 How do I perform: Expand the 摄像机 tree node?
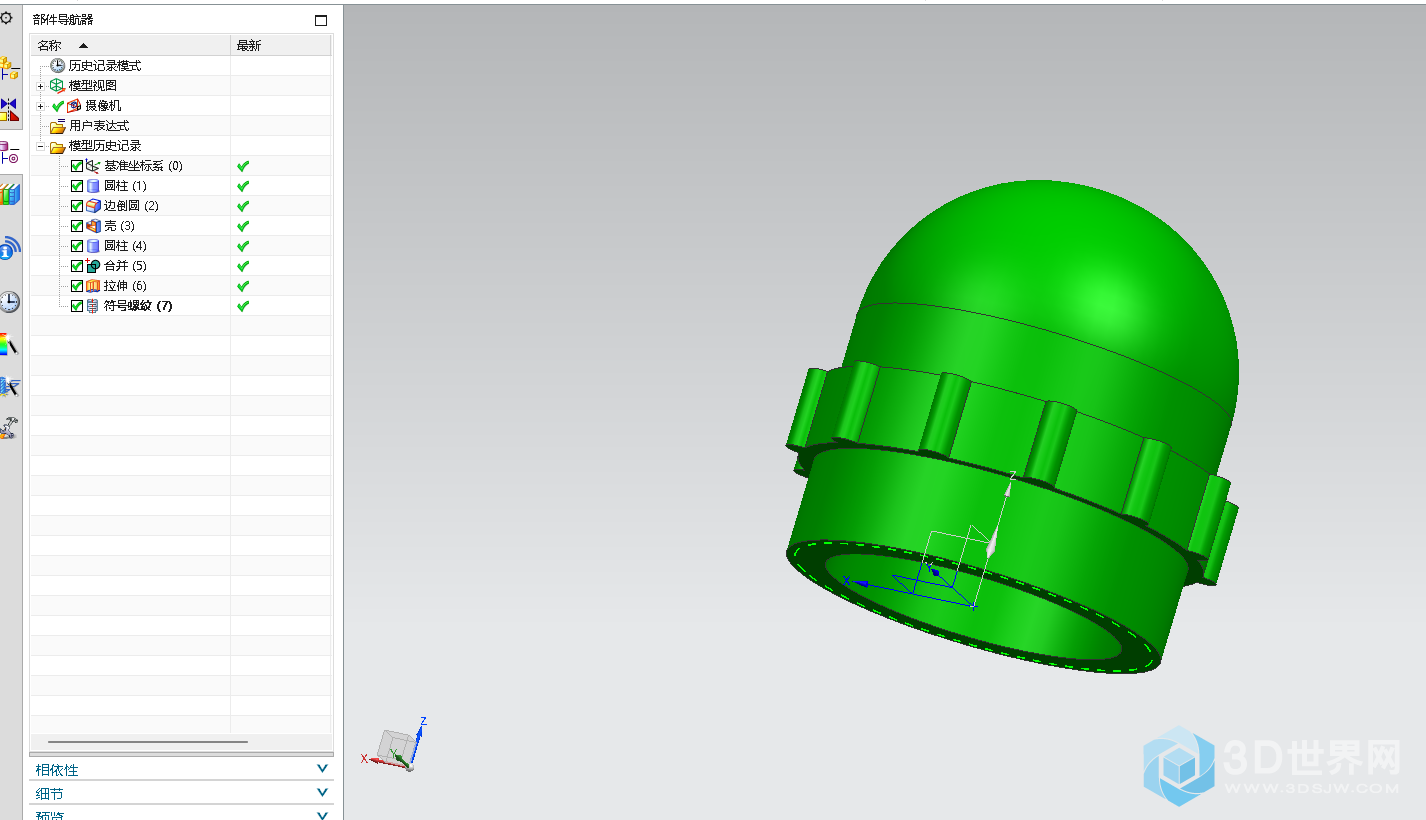41,106
